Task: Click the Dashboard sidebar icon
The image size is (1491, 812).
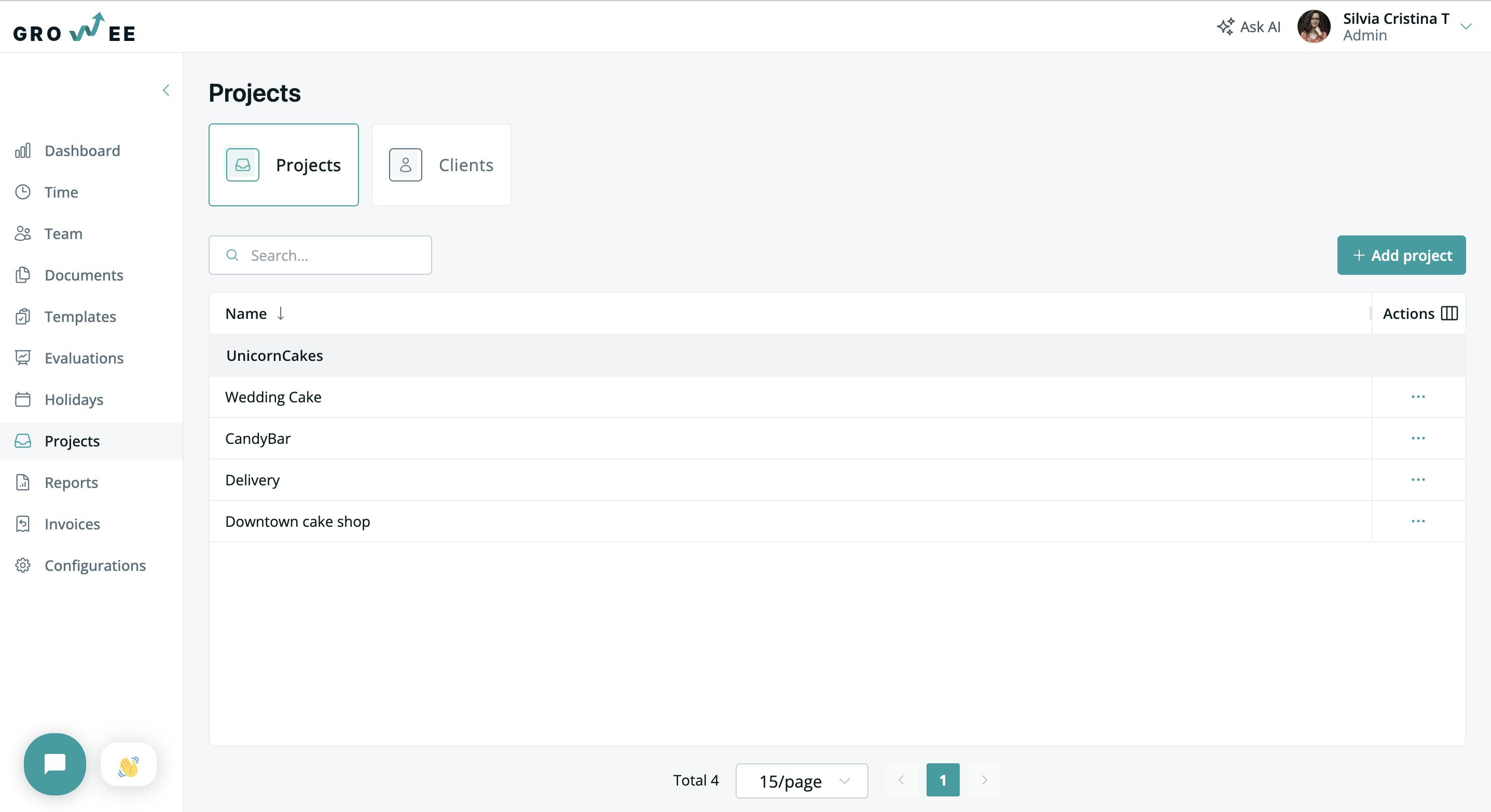Action: tap(25, 150)
